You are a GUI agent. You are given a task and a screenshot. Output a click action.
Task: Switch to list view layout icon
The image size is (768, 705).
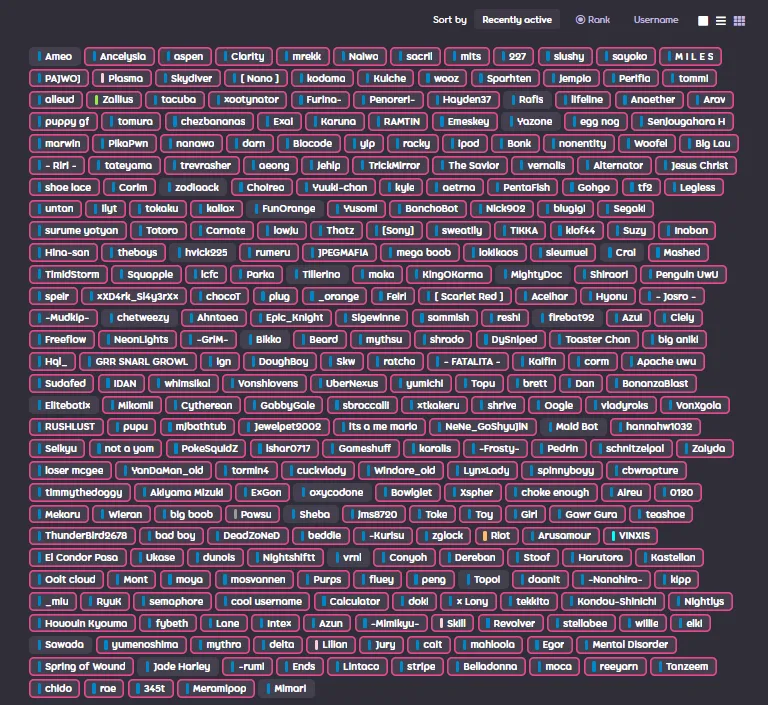click(721, 20)
